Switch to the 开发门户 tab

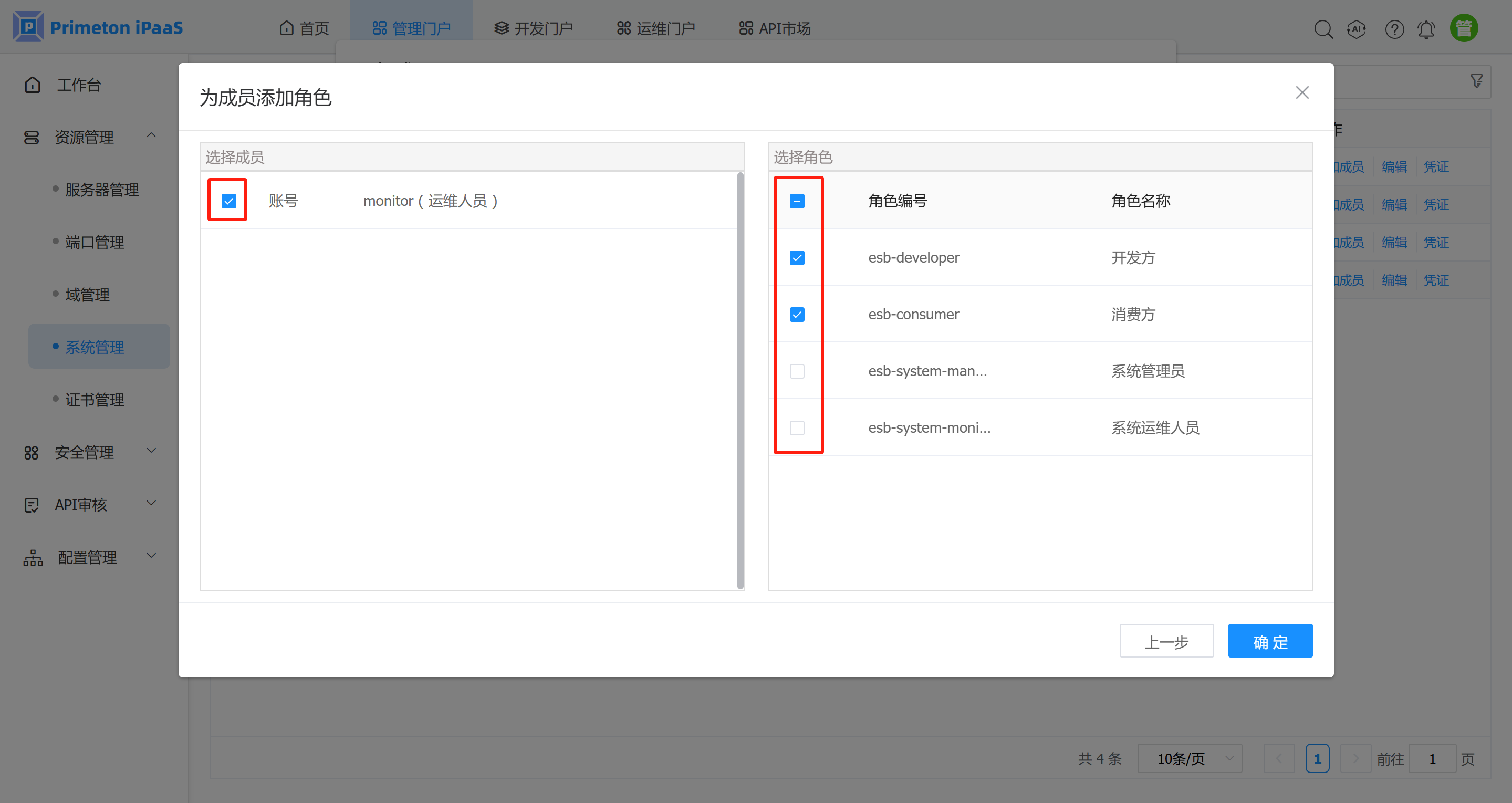click(x=533, y=28)
